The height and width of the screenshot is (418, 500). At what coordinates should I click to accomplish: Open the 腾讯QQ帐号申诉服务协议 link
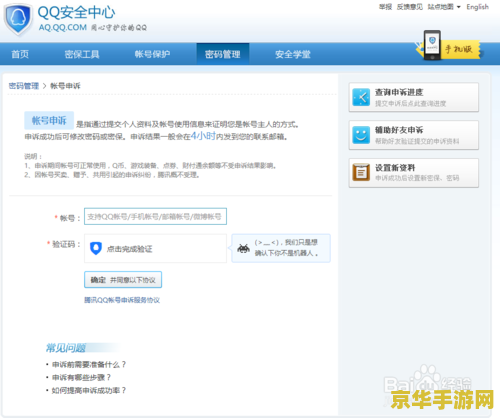[x=122, y=300]
